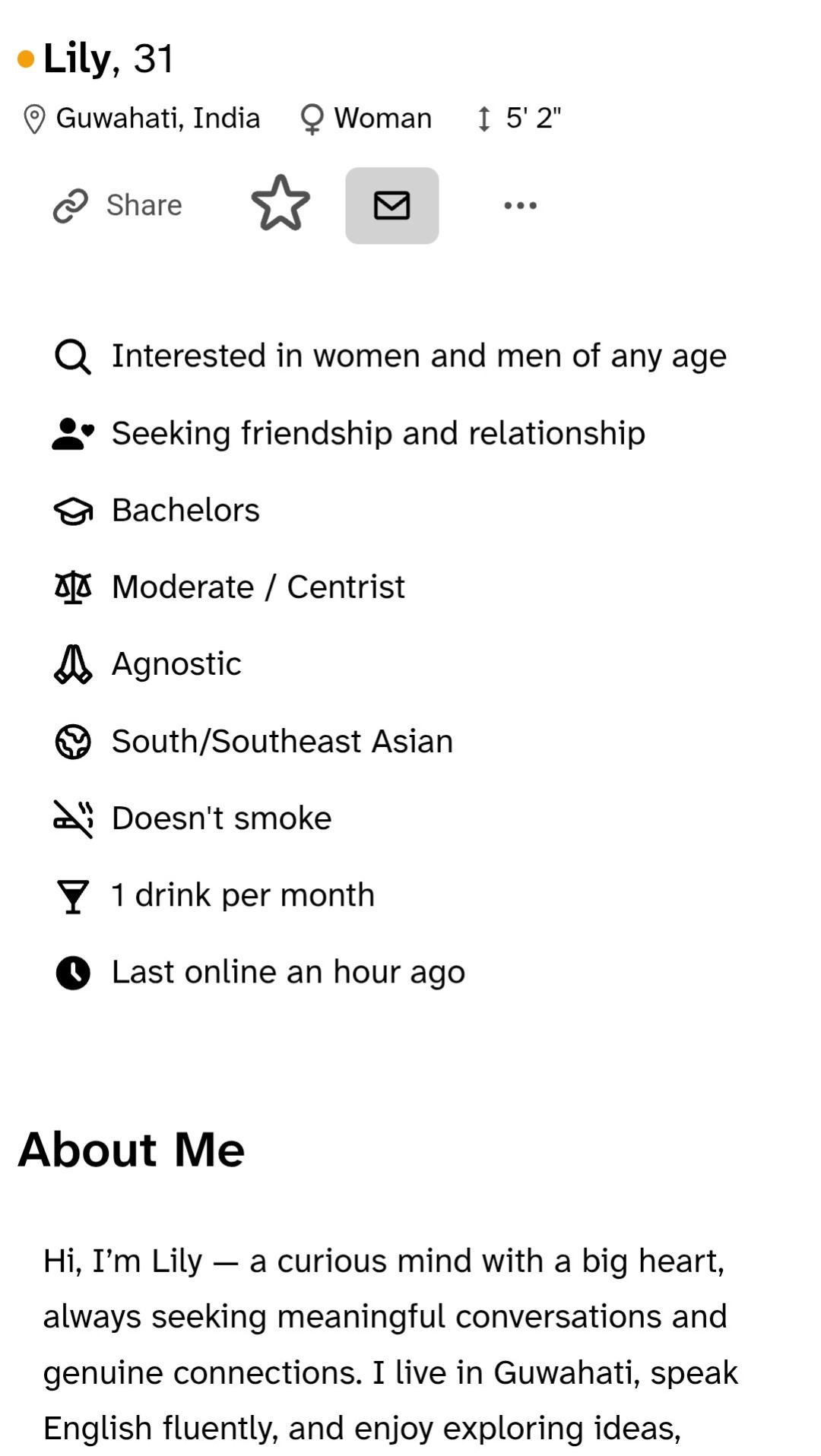Image resolution: width=821 pixels, height=1456 pixels.
Task: Click the height arrow icon
Action: coord(483,119)
